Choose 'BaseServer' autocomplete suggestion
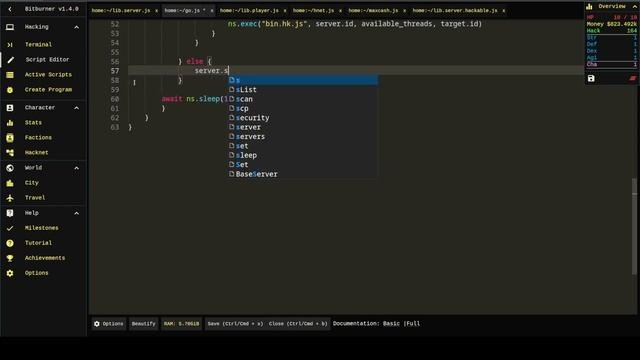 click(303, 174)
